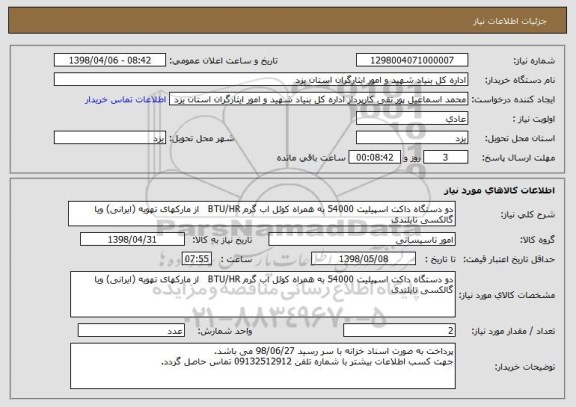Click the label استان محل تحویل

coord(520,138)
